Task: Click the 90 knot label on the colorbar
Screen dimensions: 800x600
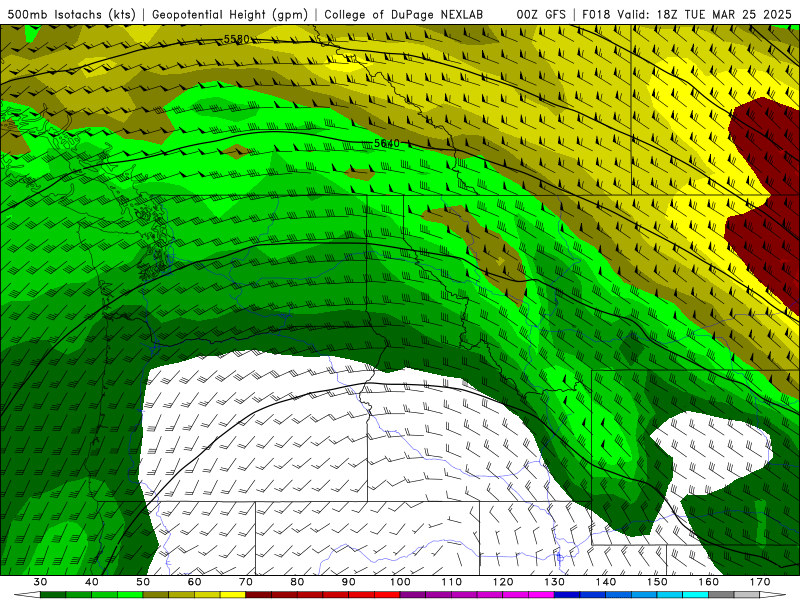Action: click(x=348, y=582)
